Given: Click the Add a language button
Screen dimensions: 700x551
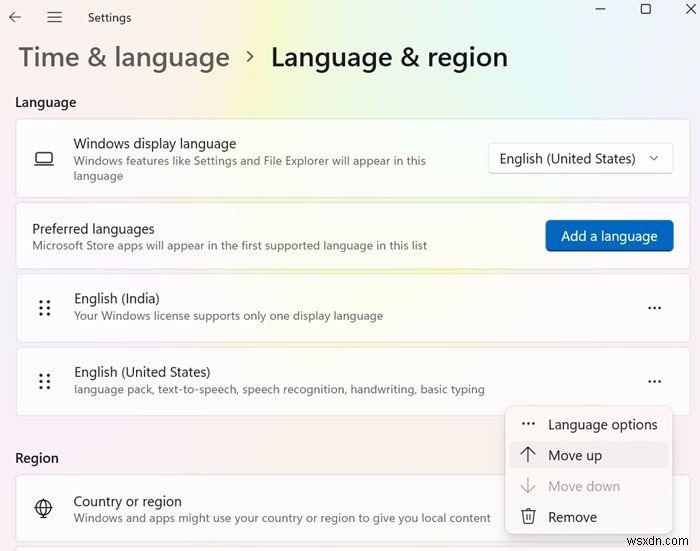Looking at the screenshot, I should pyautogui.click(x=609, y=236).
